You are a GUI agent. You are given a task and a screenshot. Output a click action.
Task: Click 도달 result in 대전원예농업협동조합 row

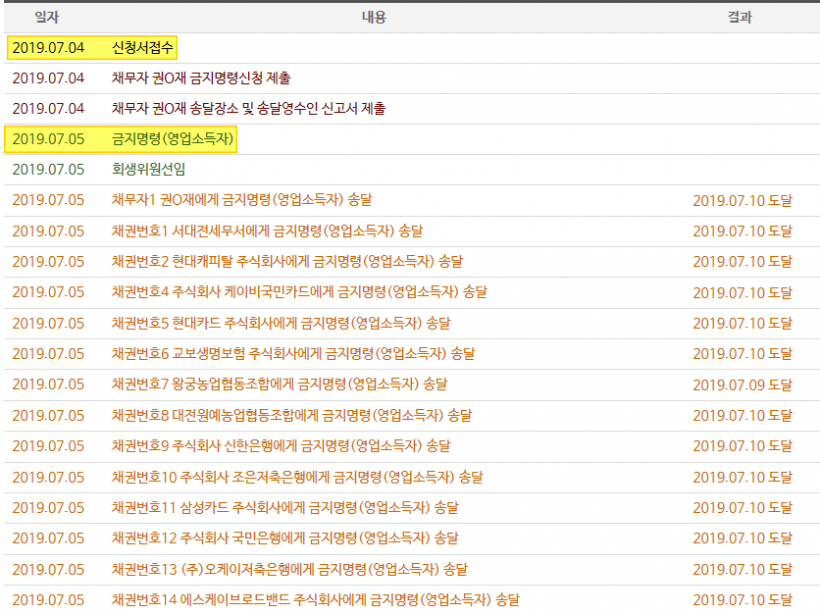pyautogui.click(x=743, y=416)
